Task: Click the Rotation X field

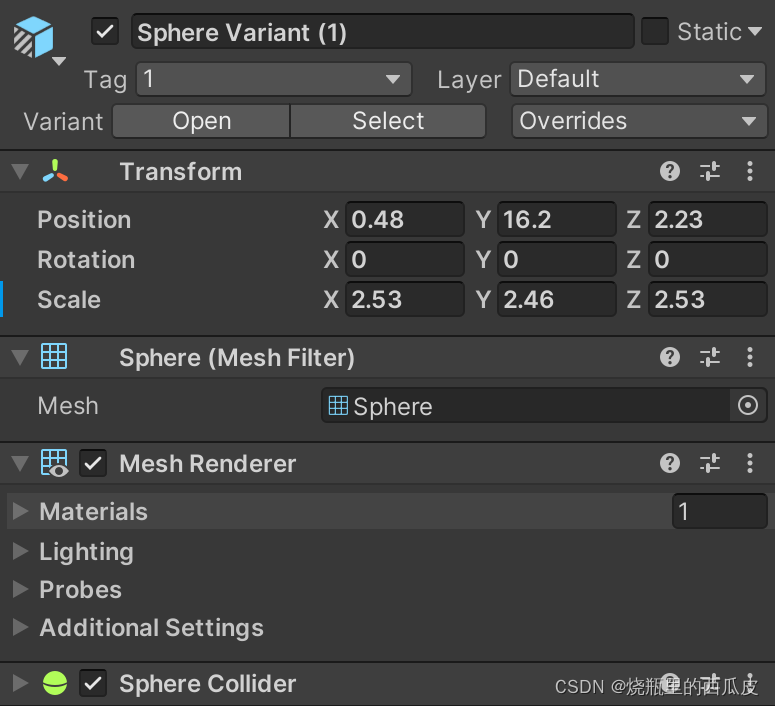Action: (405, 260)
